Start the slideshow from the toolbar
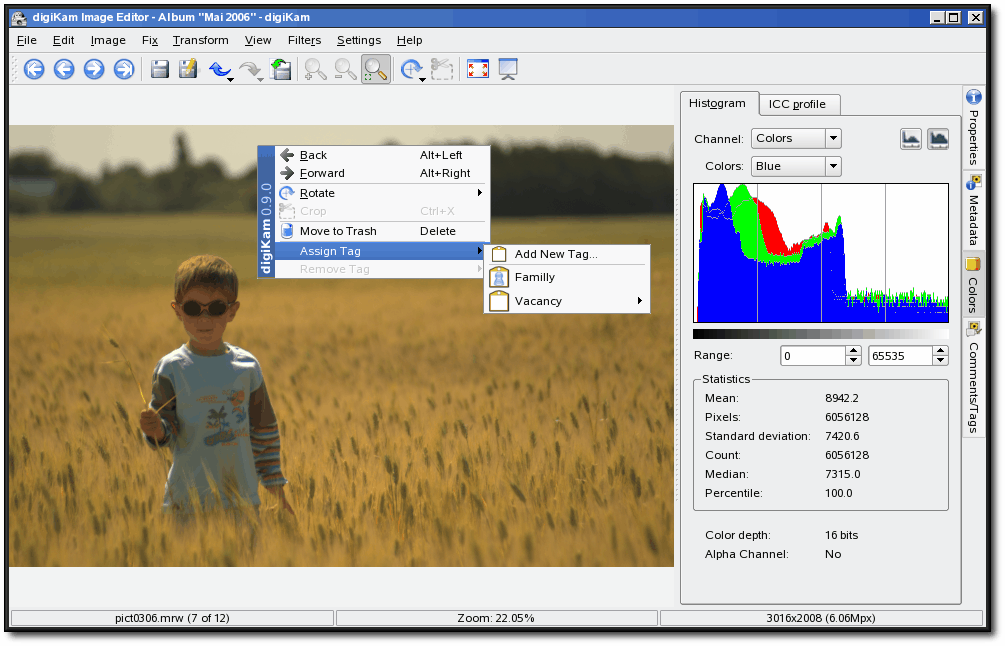The width and height of the screenshot is (1005, 646). (508, 69)
